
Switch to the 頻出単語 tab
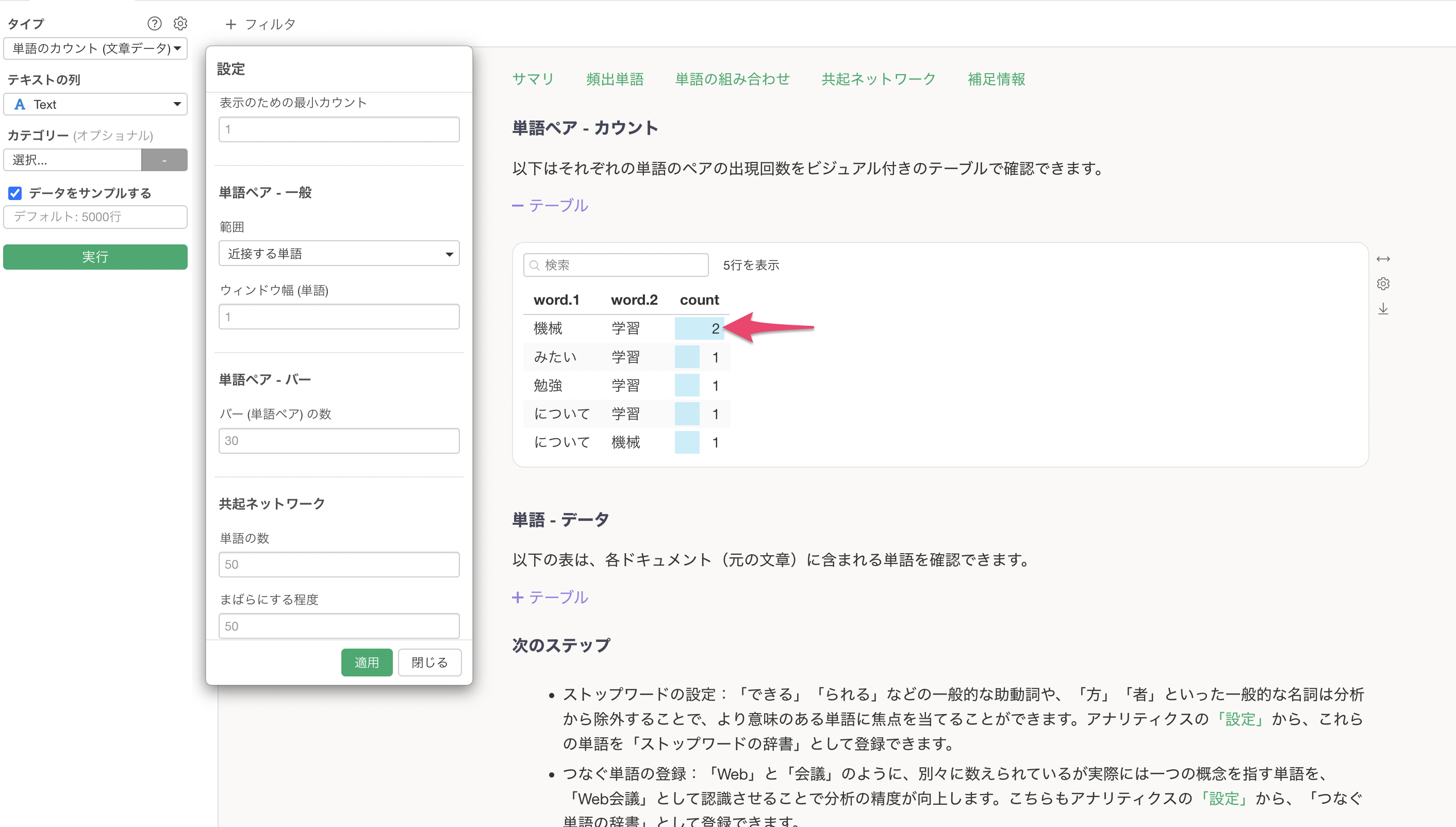tap(615, 79)
